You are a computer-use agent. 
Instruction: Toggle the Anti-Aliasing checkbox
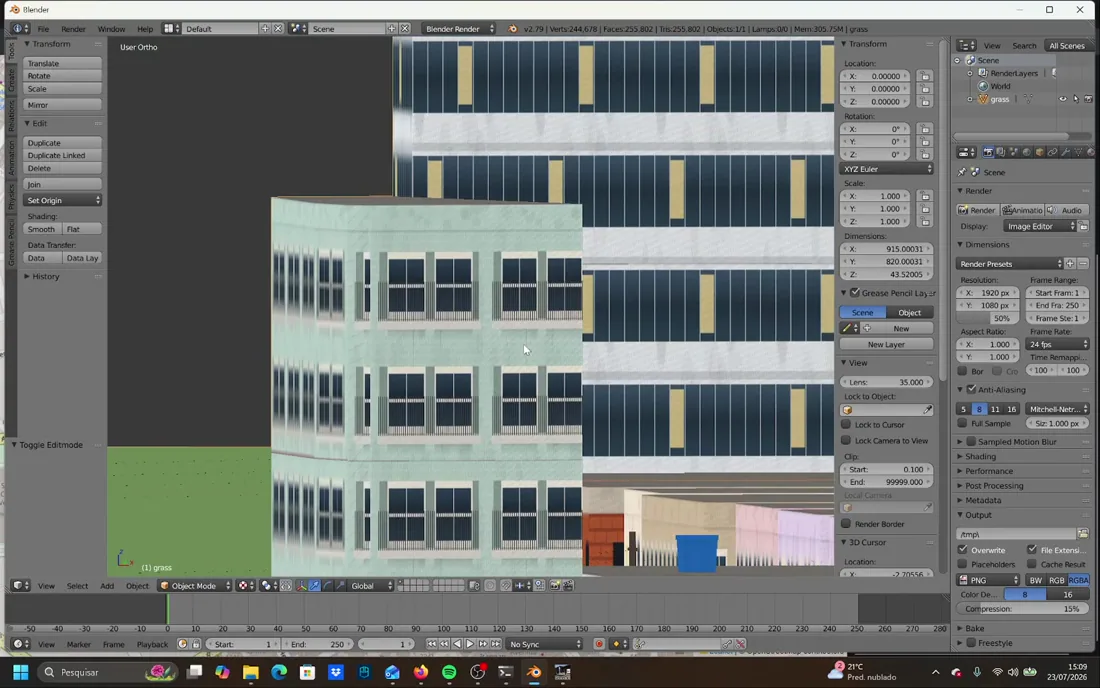pos(972,389)
